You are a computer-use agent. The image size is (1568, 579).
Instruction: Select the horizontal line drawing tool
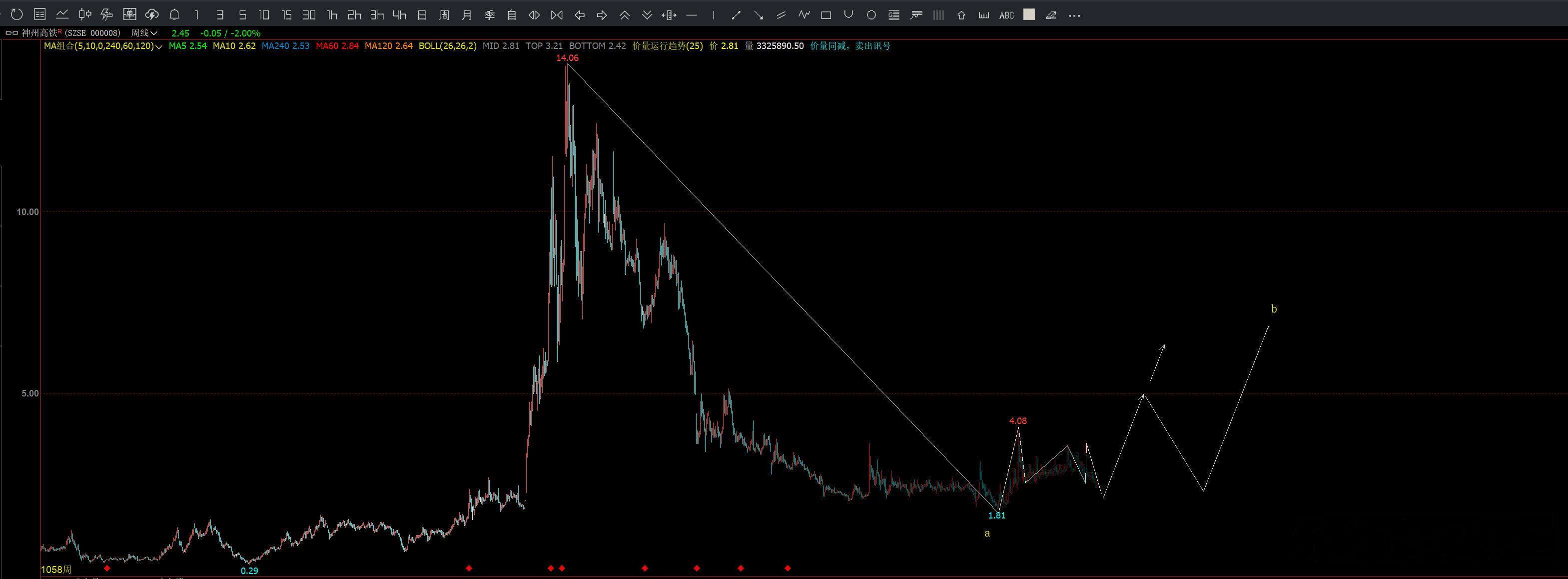(x=692, y=15)
